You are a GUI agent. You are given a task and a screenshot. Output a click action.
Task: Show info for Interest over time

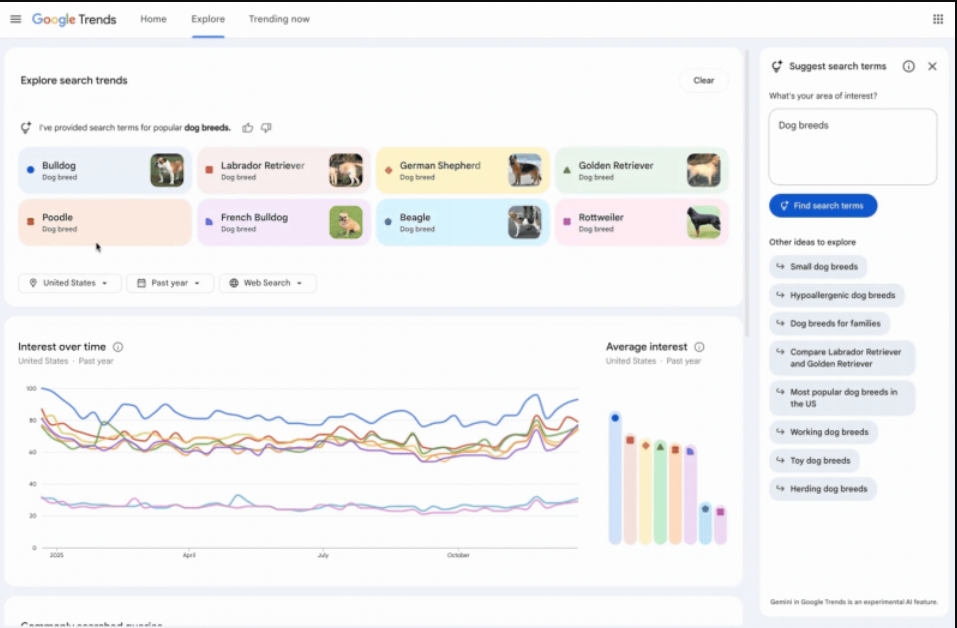coord(118,347)
